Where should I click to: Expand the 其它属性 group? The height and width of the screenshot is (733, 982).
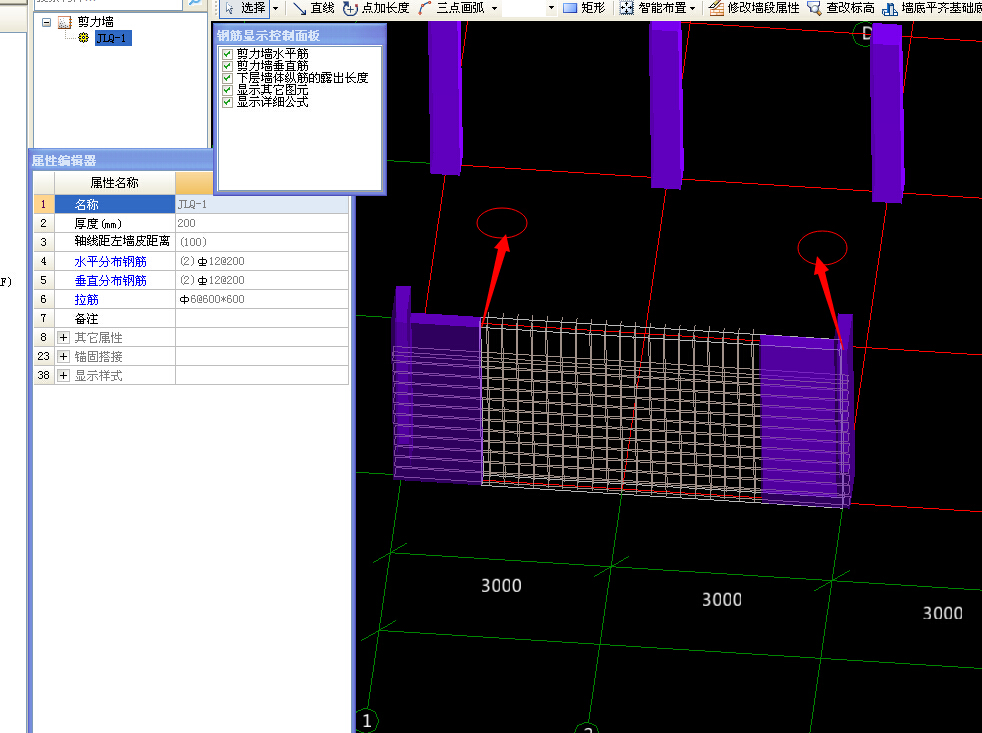pos(63,338)
